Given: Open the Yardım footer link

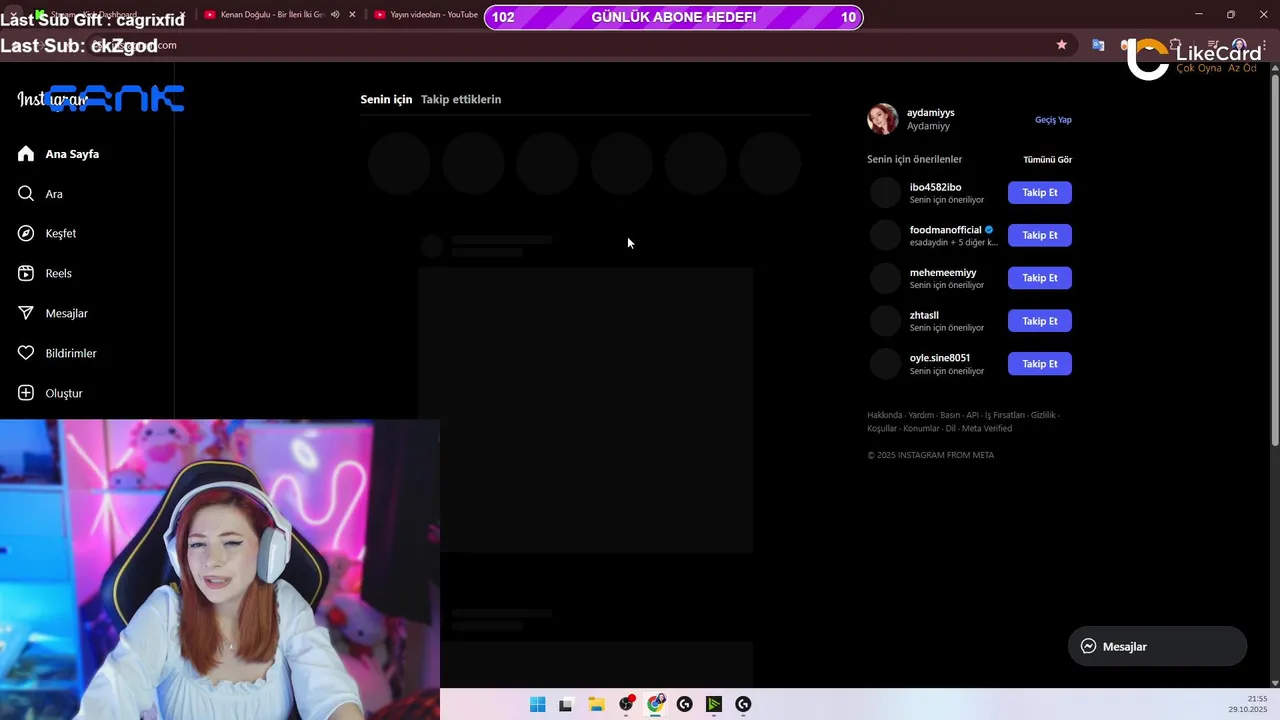Looking at the screenshot, I should pos(921,415).
